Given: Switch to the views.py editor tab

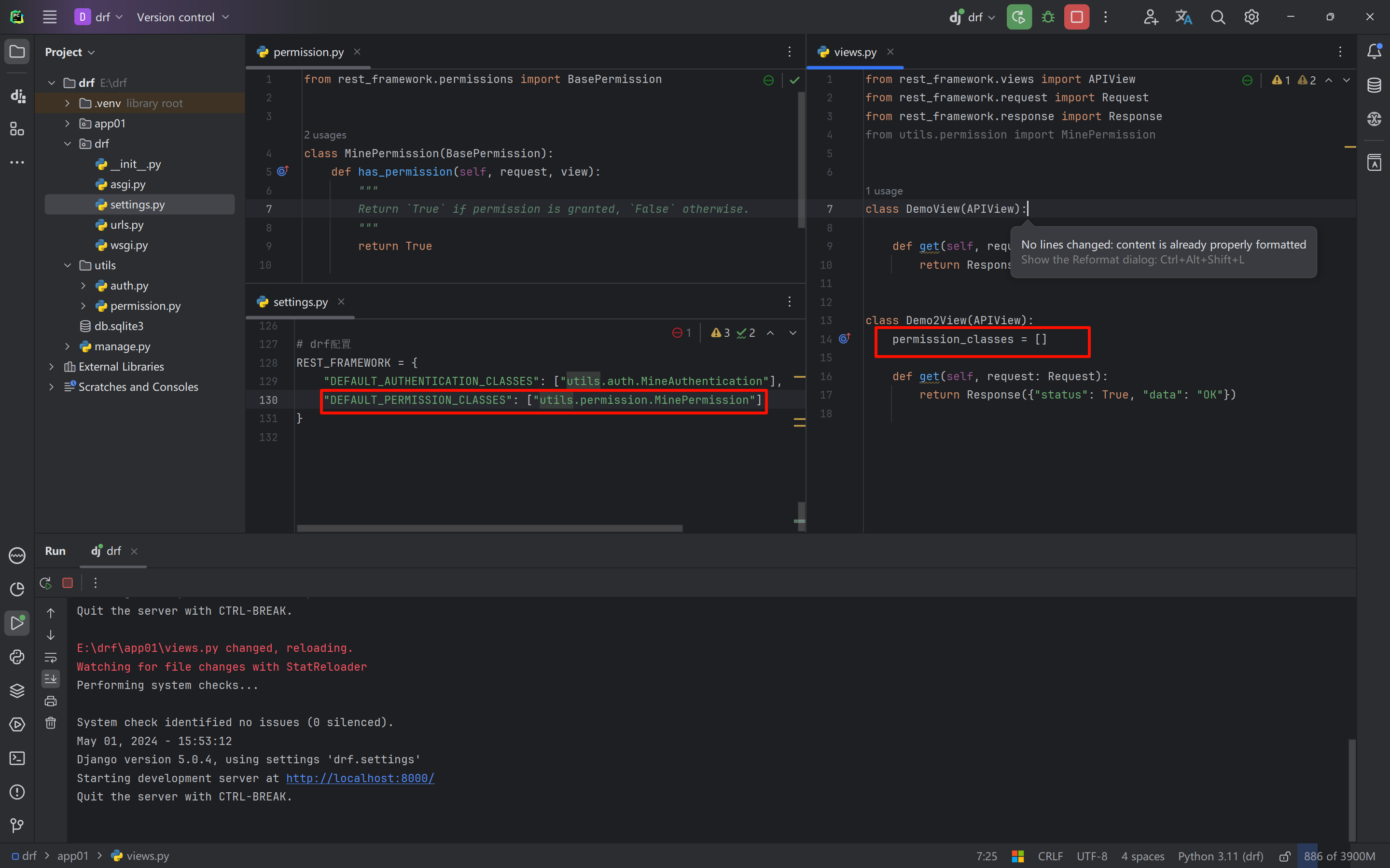Looking at the screenshot, I should [x=854, y=52].
